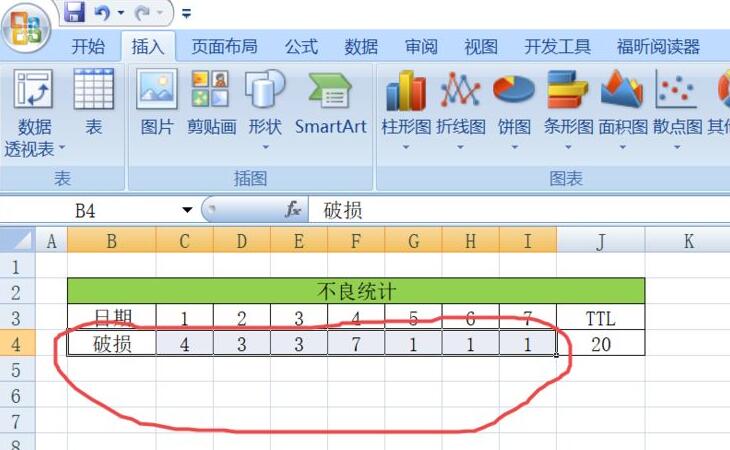Image resolution: width=730 pixels, height=450 pixels.
Task: Open the 福昕阅读器 tab
Action: [x=658, y=47]
